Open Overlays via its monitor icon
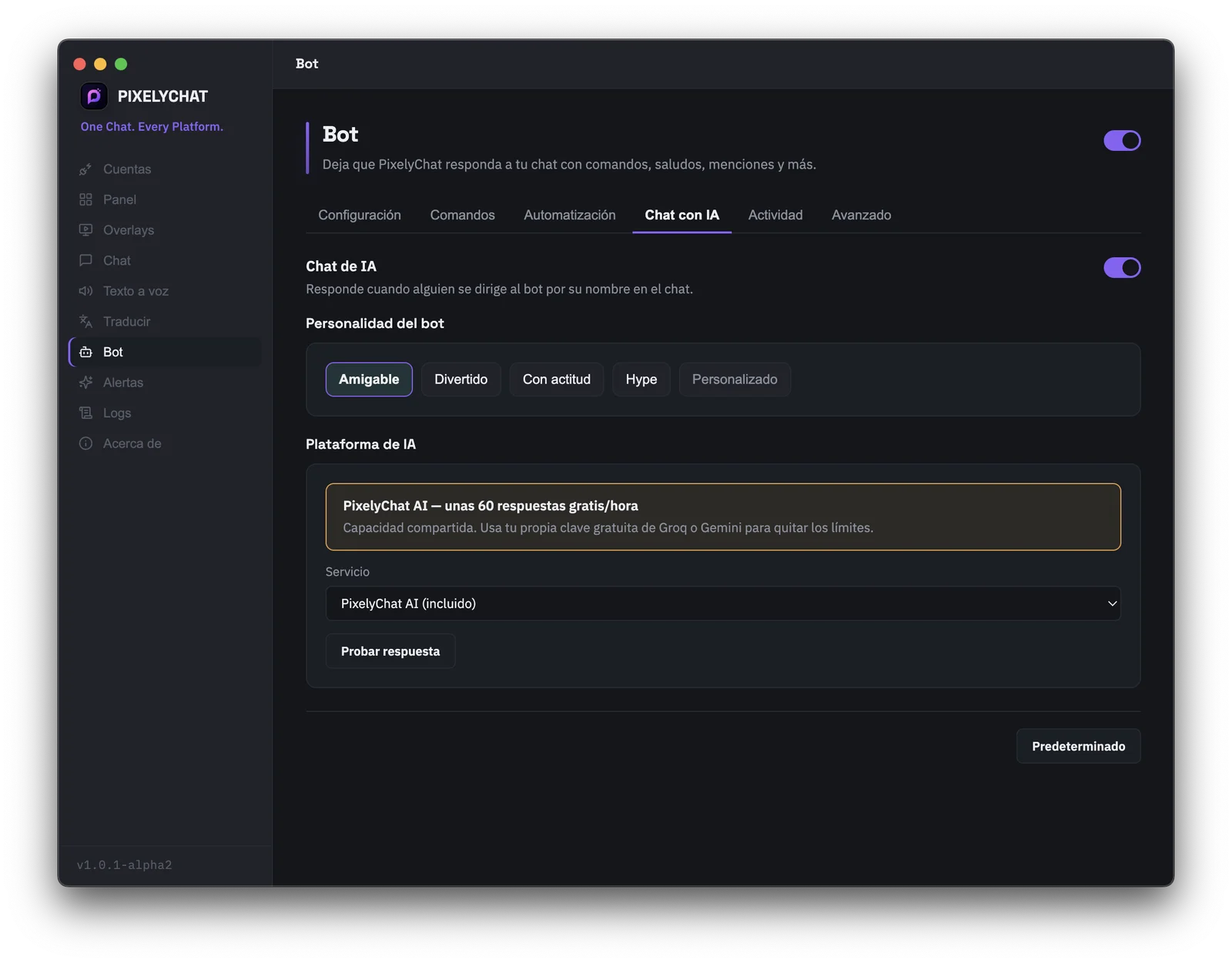1232x963 pixels. pos(85,230)
